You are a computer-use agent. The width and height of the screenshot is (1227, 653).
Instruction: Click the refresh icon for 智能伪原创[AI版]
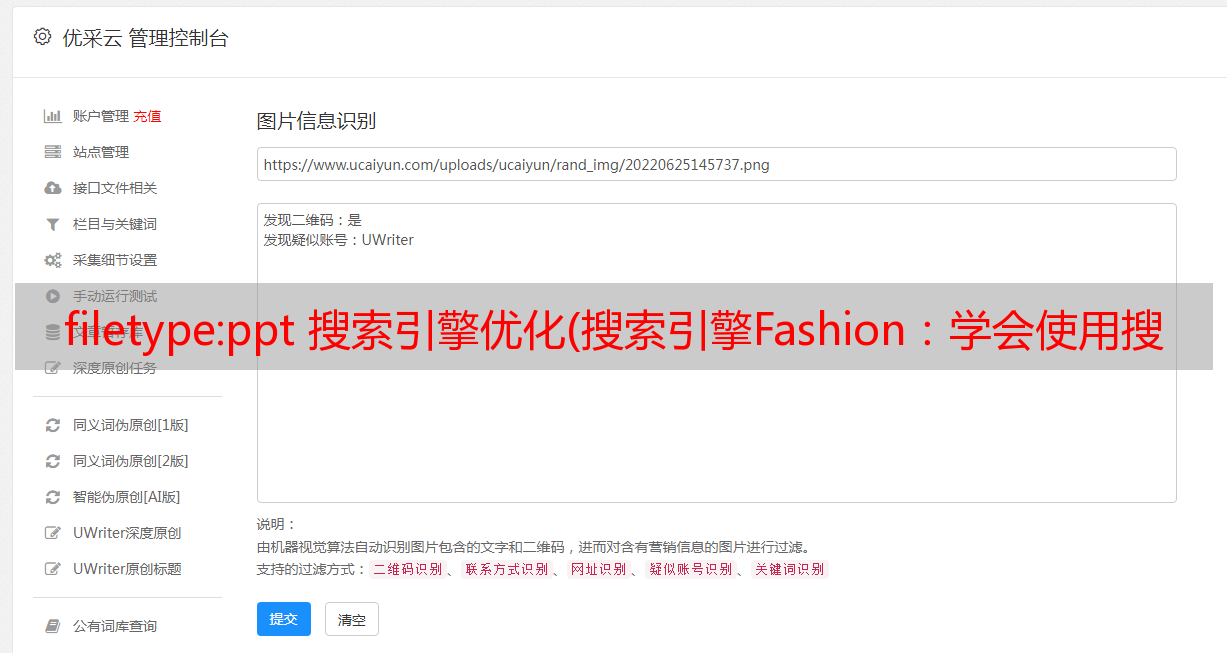point(53,497)
